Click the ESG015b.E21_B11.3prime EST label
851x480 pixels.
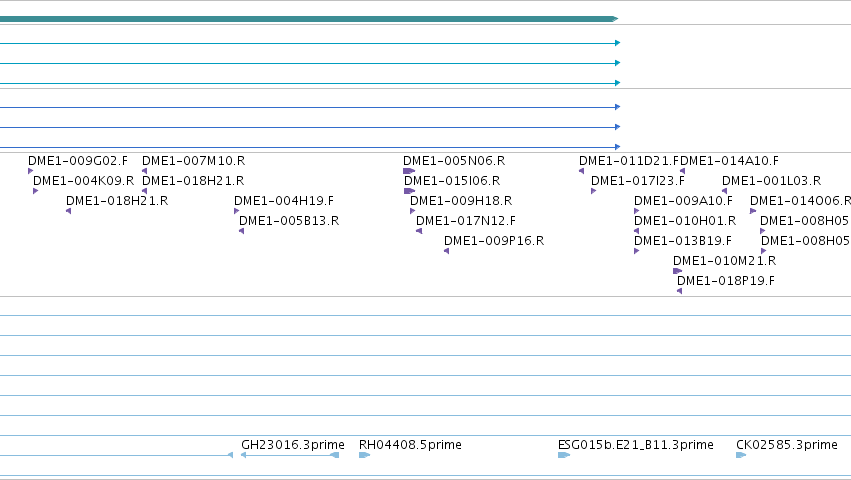point(636,445)
